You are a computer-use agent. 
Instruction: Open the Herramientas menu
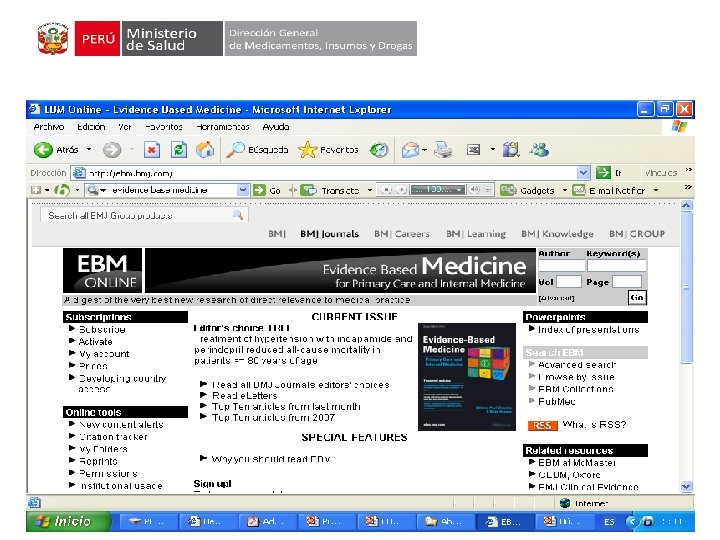223,127
